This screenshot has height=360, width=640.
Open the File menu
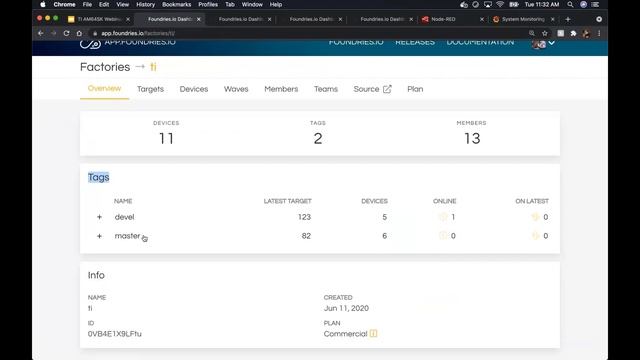coord(87,4)
